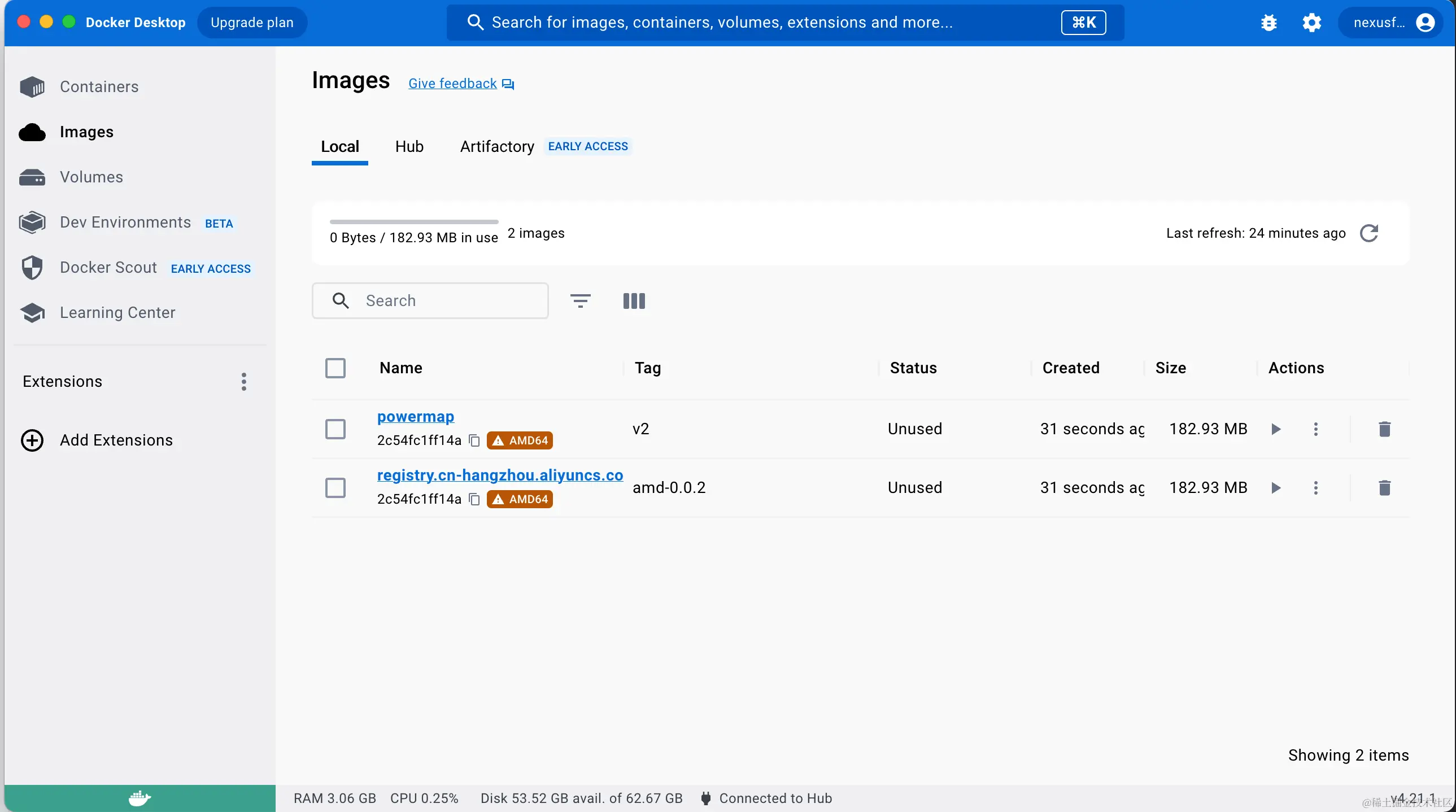The height and width of the screenshot is (812, 1456).
Task: Delete the powermap image with trash icon
Action: [1384, 429]
